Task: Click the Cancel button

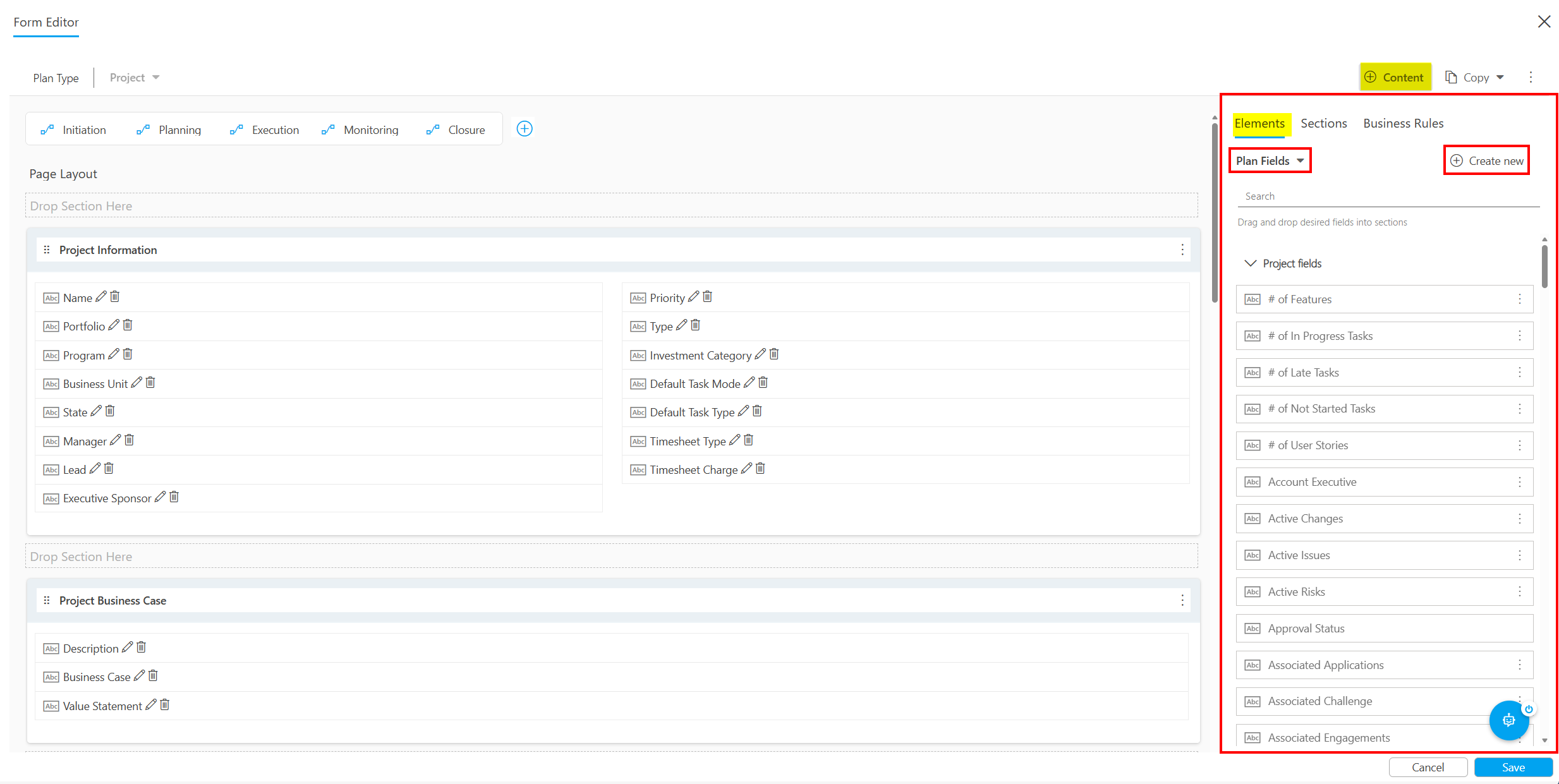Action: click(x=1428, y=767)
